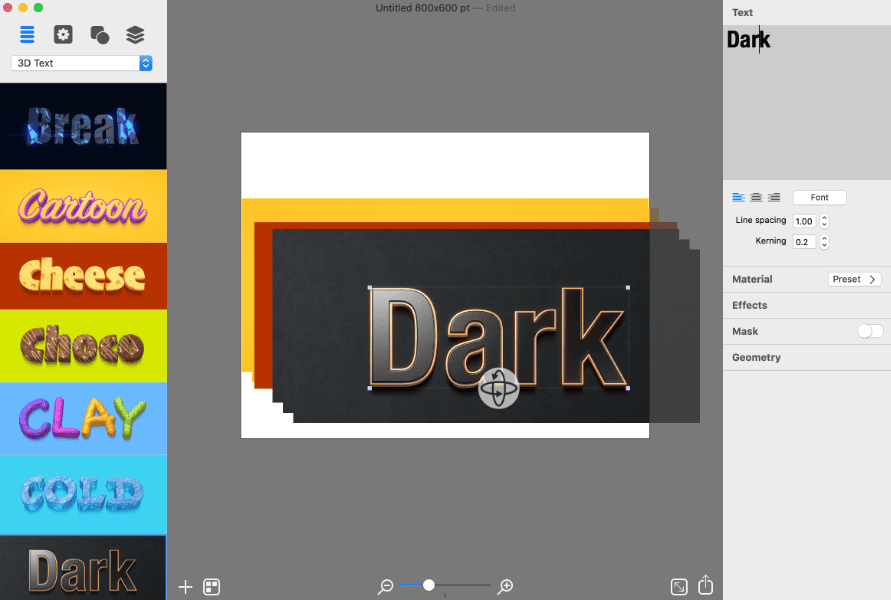
Task: Click the Line spacing value field
Action: point(804,221)
